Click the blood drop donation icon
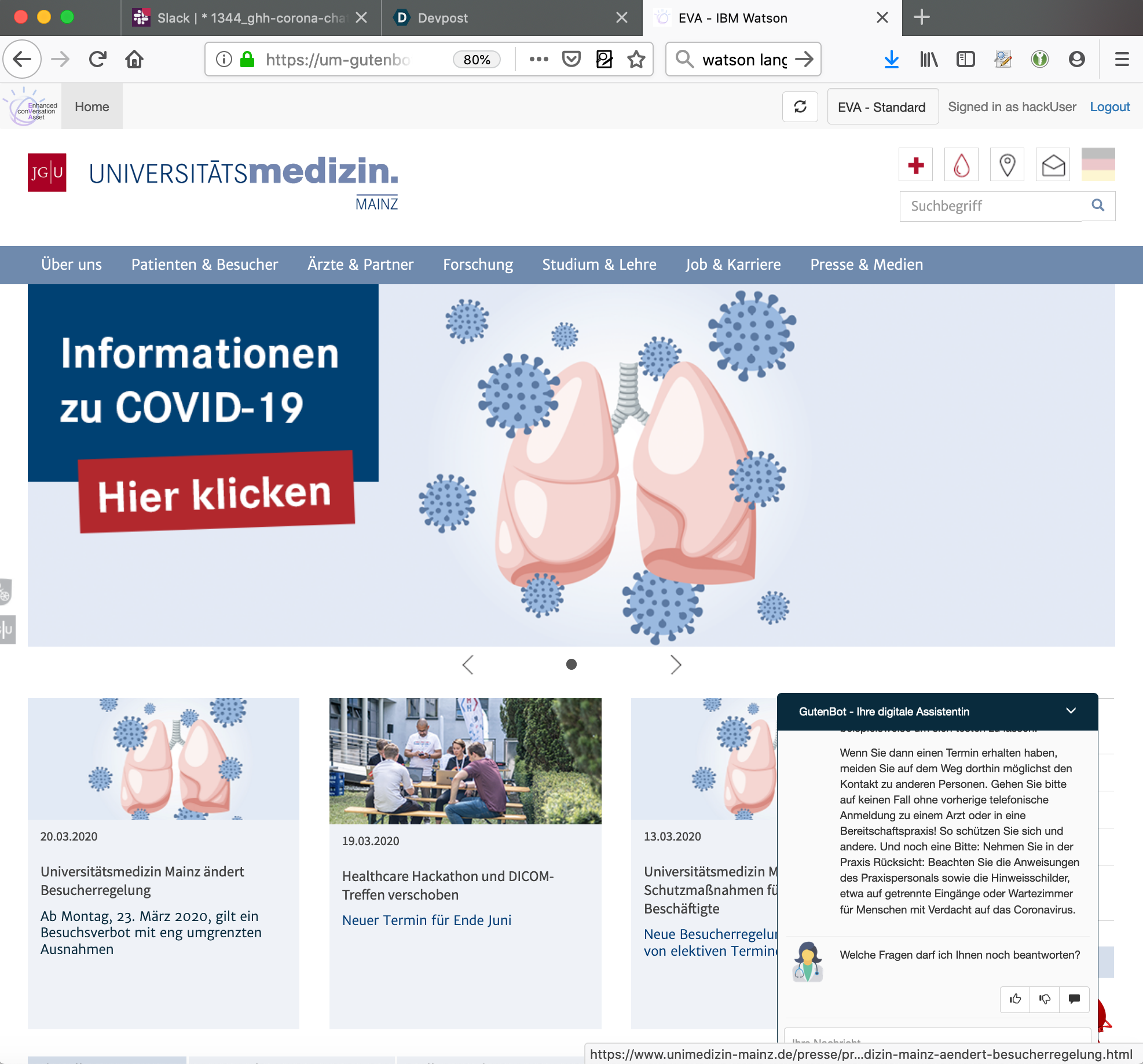 (x=961, y=166)
